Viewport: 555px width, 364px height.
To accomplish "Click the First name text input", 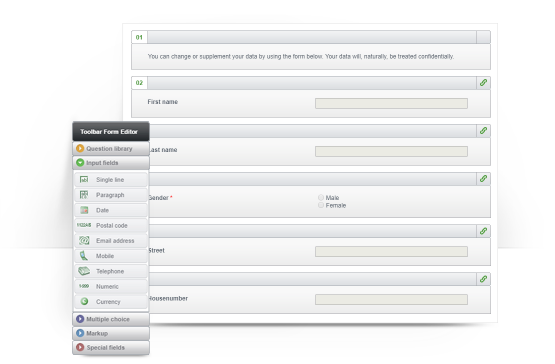I will pos(391,103).
